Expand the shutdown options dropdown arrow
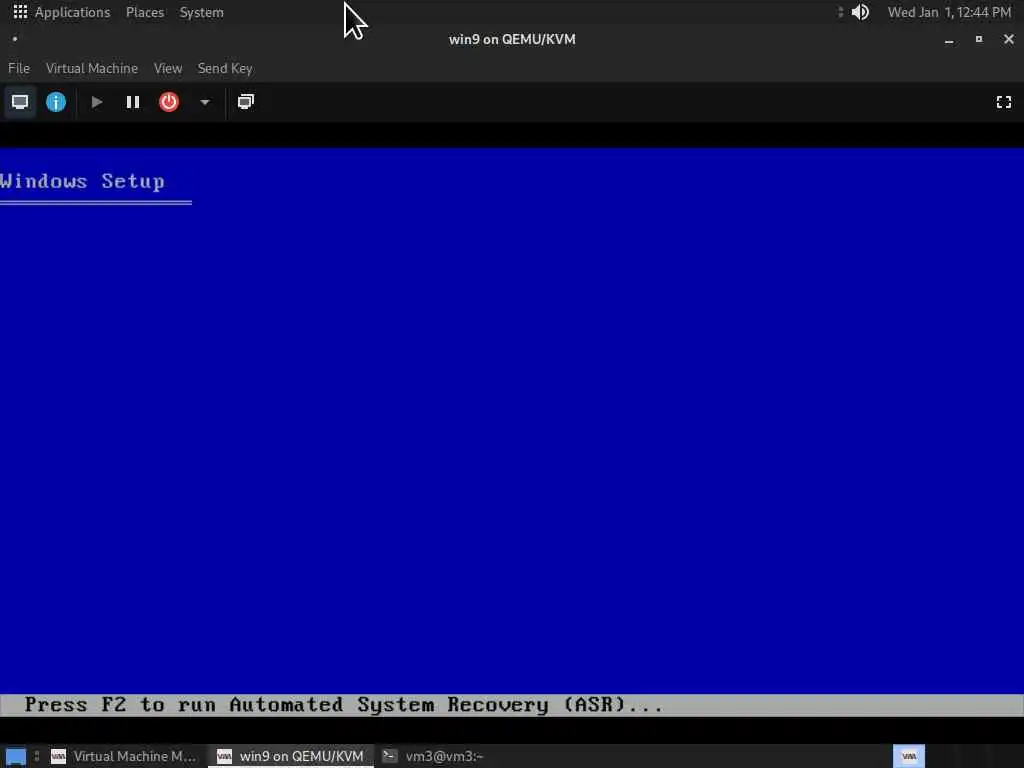The width and height of the screenshot is (1024, 768). click(204, 102)
